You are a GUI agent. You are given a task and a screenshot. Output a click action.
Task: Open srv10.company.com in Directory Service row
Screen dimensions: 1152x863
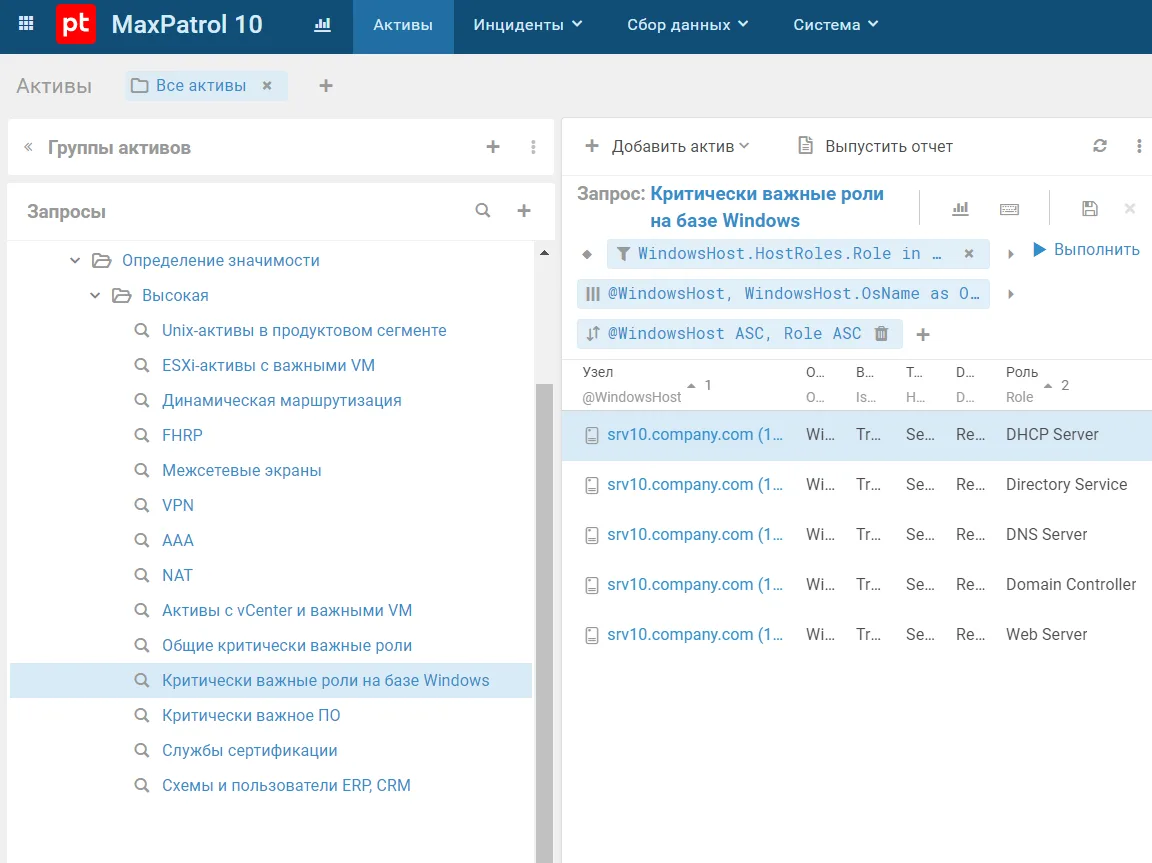click(x=694, y=485)
